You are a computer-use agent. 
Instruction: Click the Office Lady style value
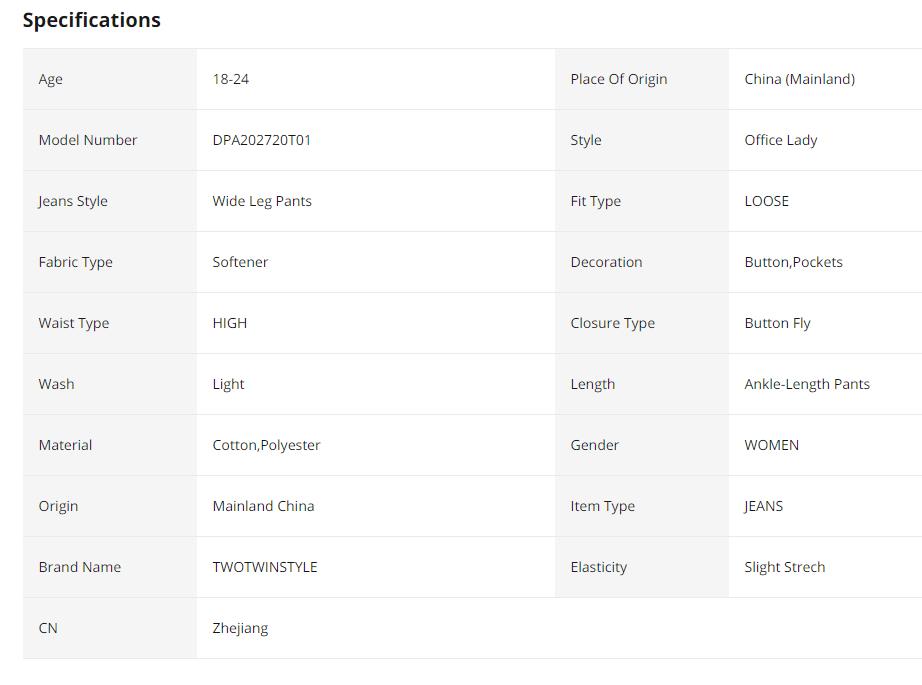[x=780, y=140]
